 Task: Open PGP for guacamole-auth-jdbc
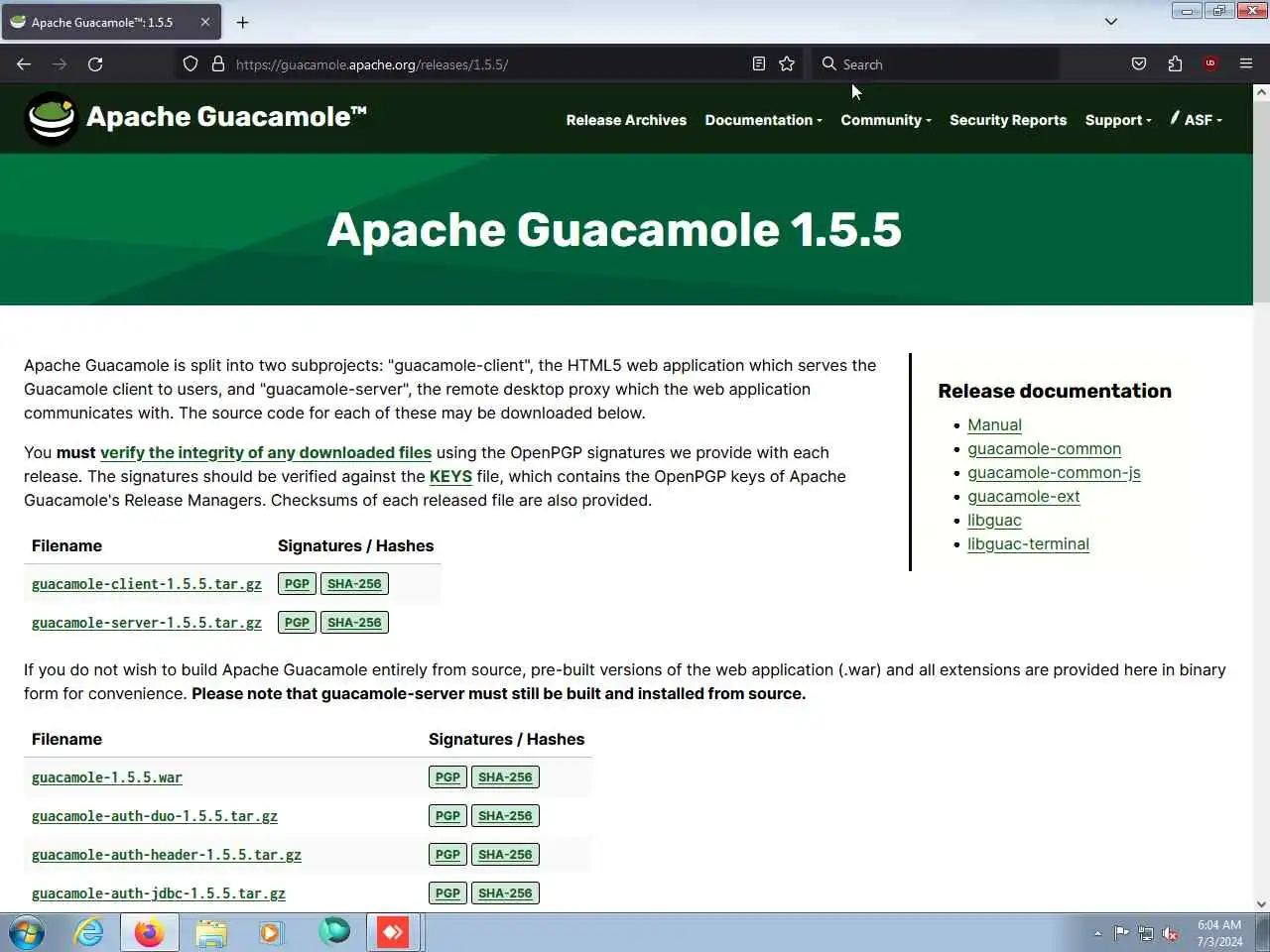[x=447, y=893]
